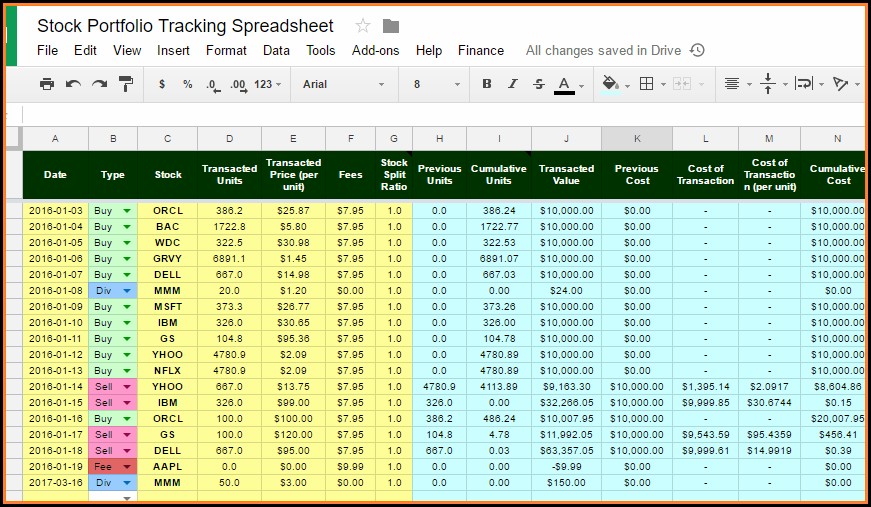Open the Arial font dropdown
Screen dimensions: 871x507
click(x=343, y=84)
